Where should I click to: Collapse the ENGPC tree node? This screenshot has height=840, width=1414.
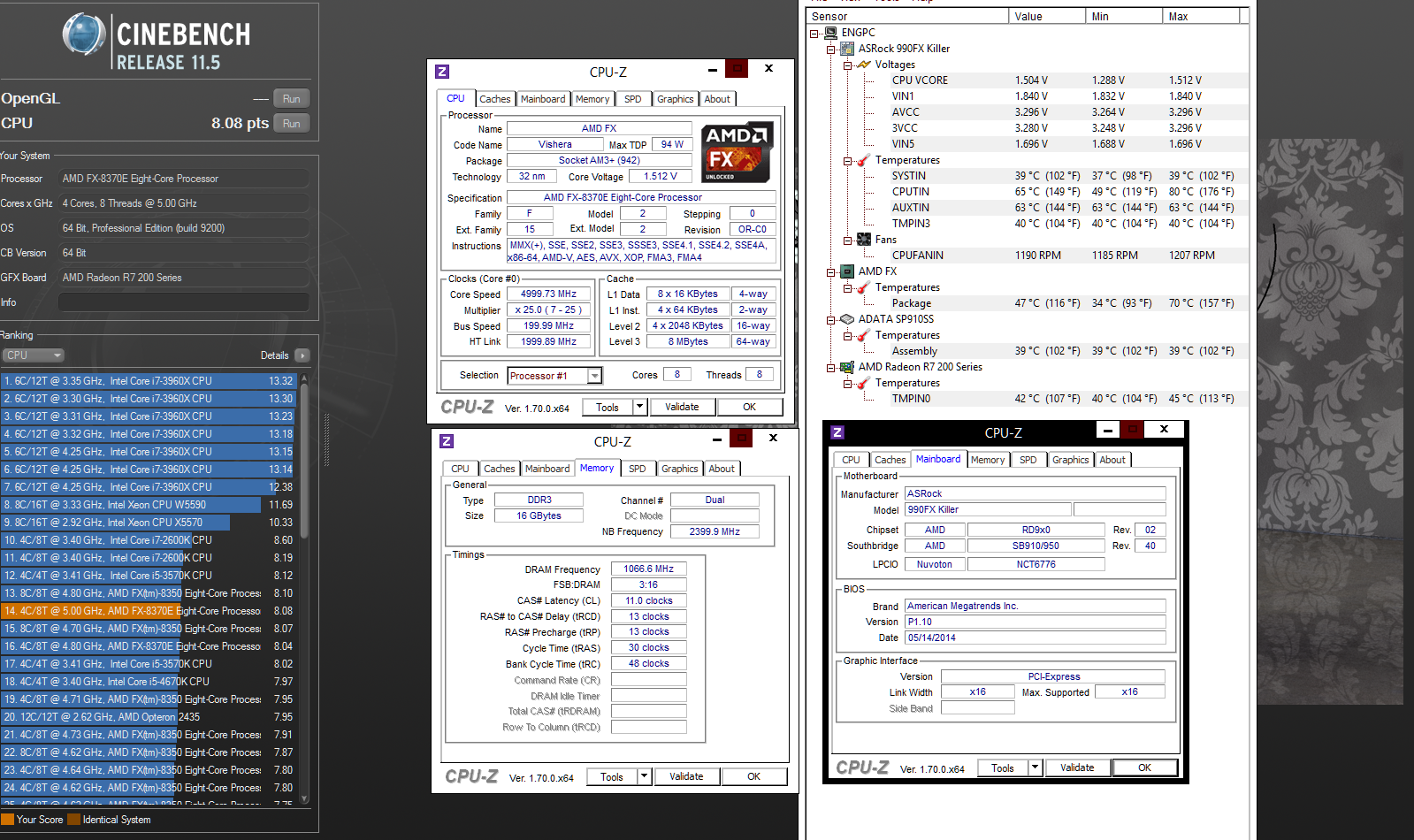(814, 34)
